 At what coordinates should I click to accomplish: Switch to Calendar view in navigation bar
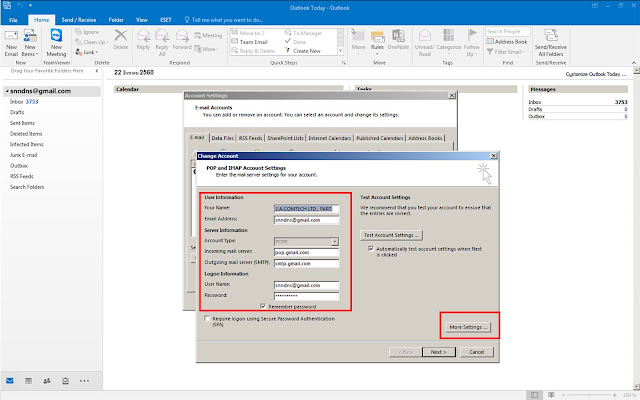[28, 381]
